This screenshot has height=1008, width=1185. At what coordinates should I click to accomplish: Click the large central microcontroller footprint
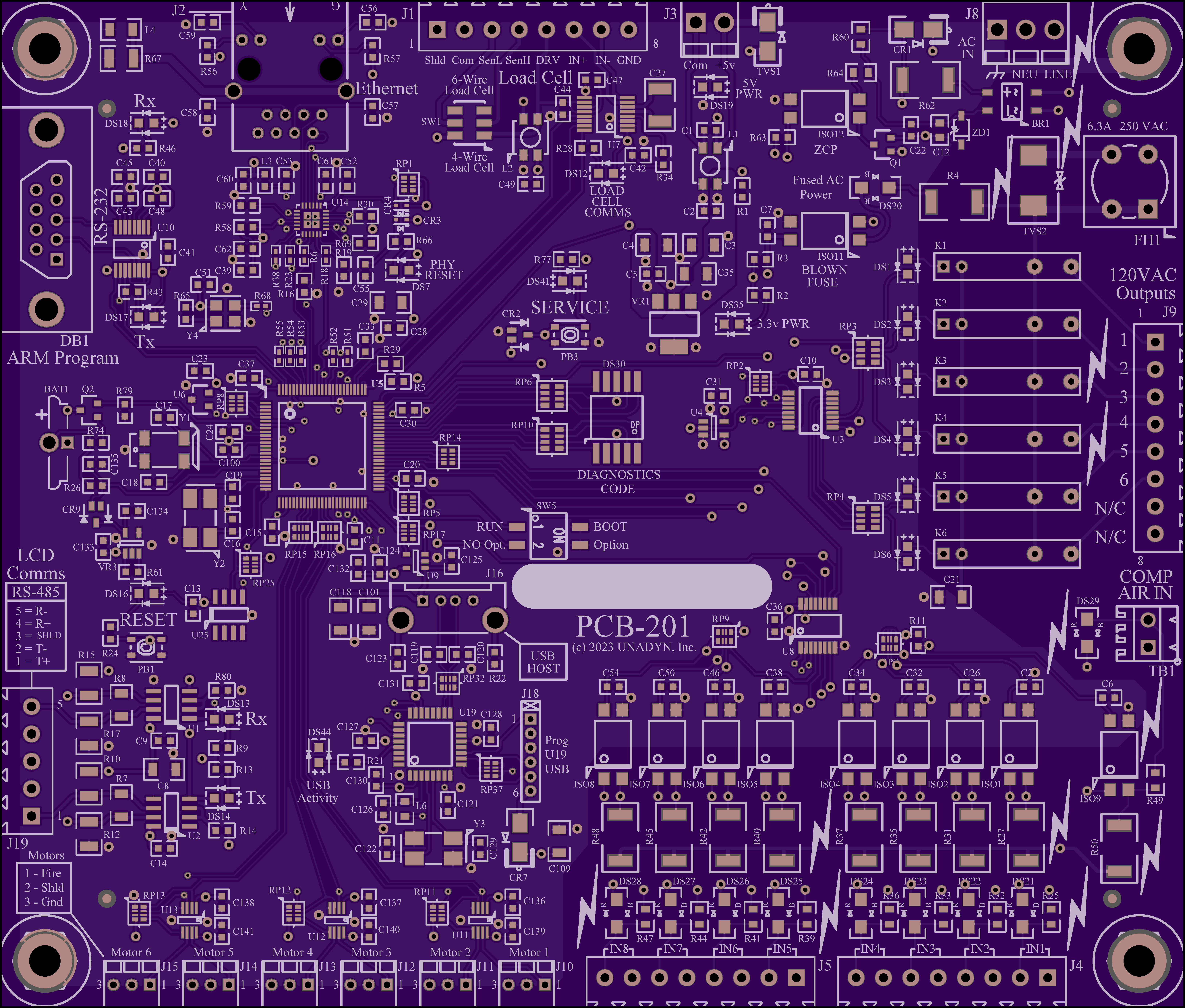click(x=322, y=446)
